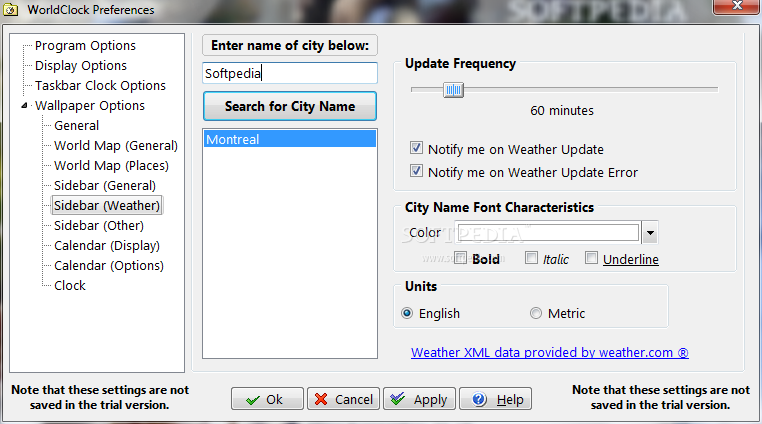This screenshot has width=762, height=424.
Task: Select English units radio button
Action: (x=407, y=313)
